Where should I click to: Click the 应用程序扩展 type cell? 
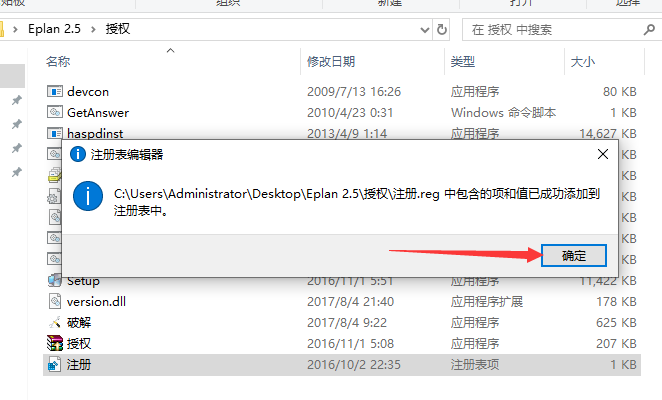(487, 302)
